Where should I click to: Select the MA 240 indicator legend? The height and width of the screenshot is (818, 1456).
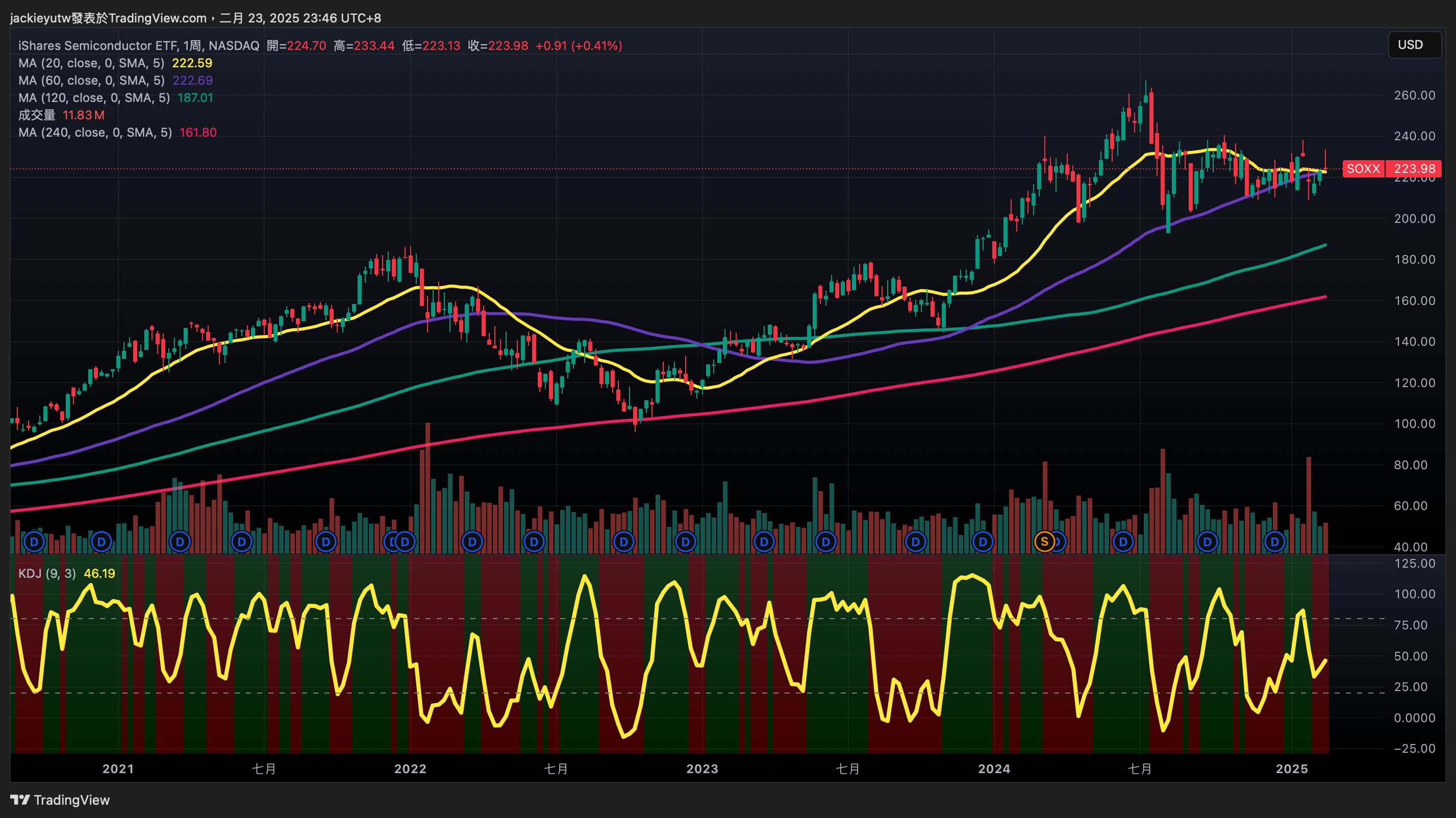(x=94, y=132)
